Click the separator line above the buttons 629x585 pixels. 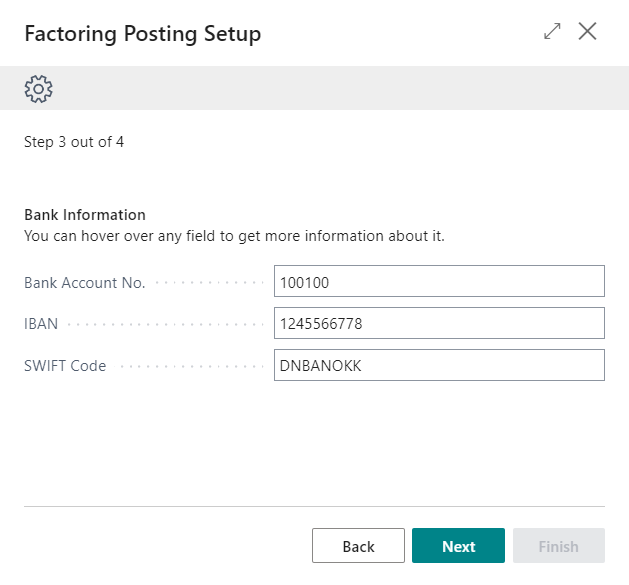[x=314, y=507]
